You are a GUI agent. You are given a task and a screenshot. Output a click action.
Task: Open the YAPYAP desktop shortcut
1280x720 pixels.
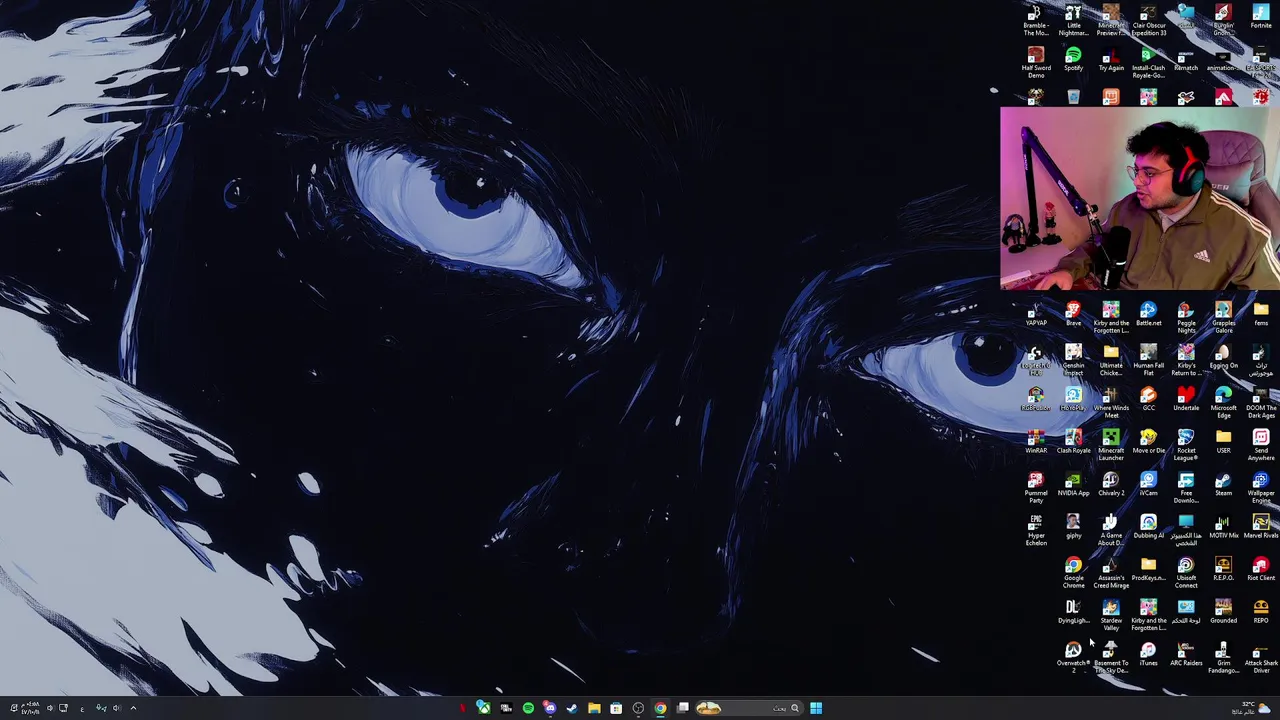pyautogui.click(x=1036, y=315)
